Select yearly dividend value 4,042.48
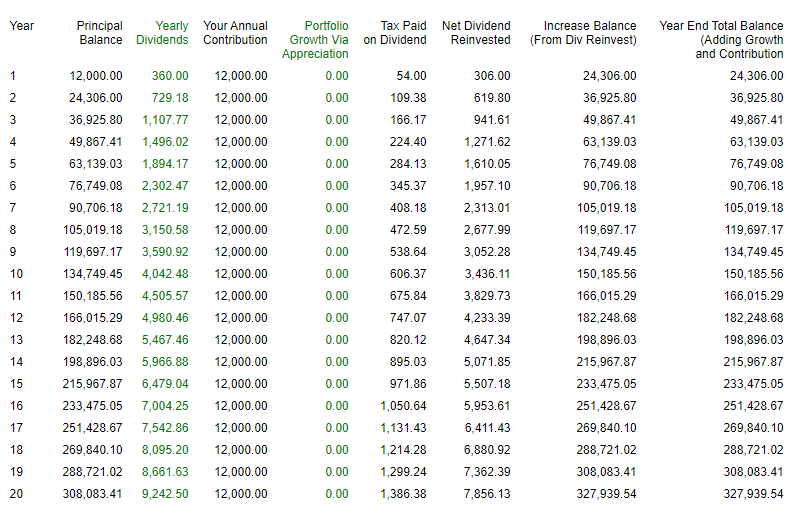This screenshot has height=518, width=801. click(x=165, y=274)
